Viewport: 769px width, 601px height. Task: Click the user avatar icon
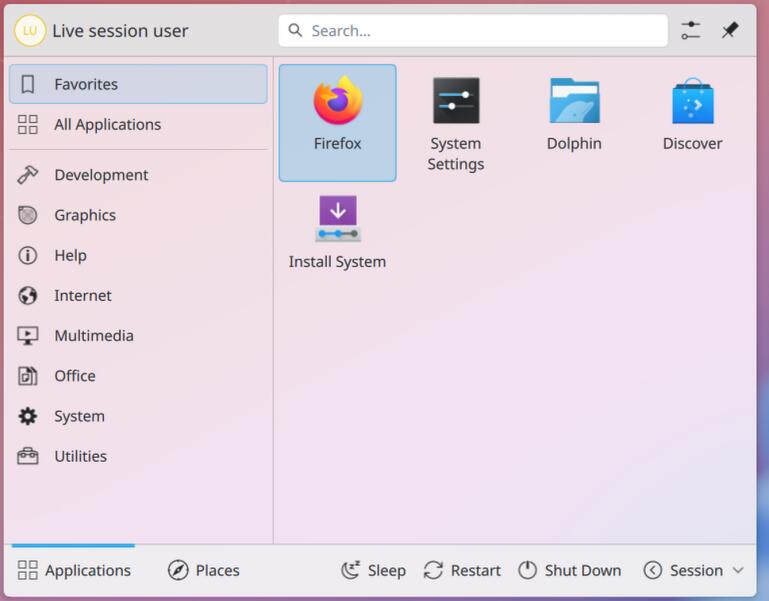(30, 30)
